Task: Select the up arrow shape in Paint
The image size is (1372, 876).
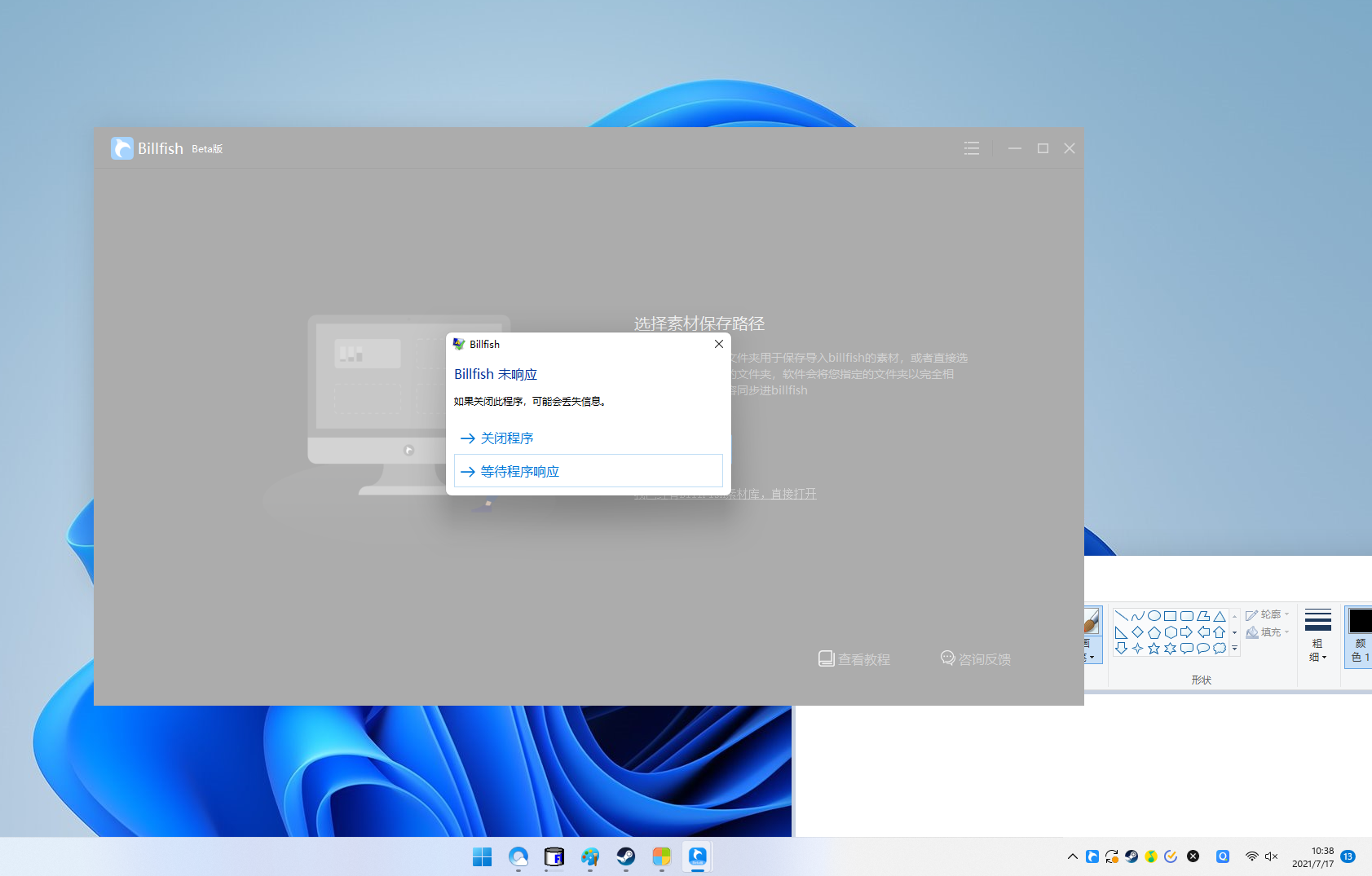Action: (1220, 632)
